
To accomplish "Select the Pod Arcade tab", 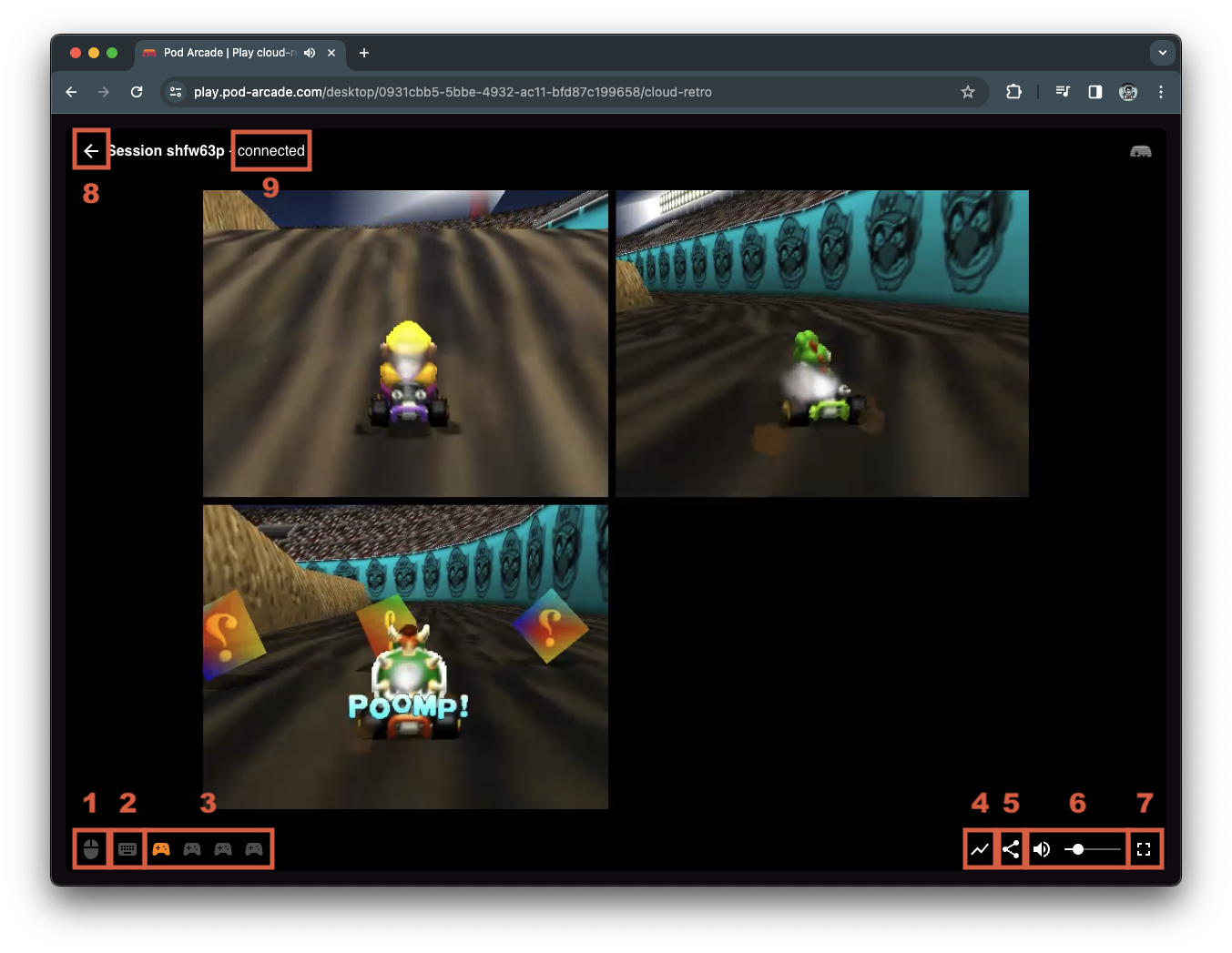I will coord(240,53).
